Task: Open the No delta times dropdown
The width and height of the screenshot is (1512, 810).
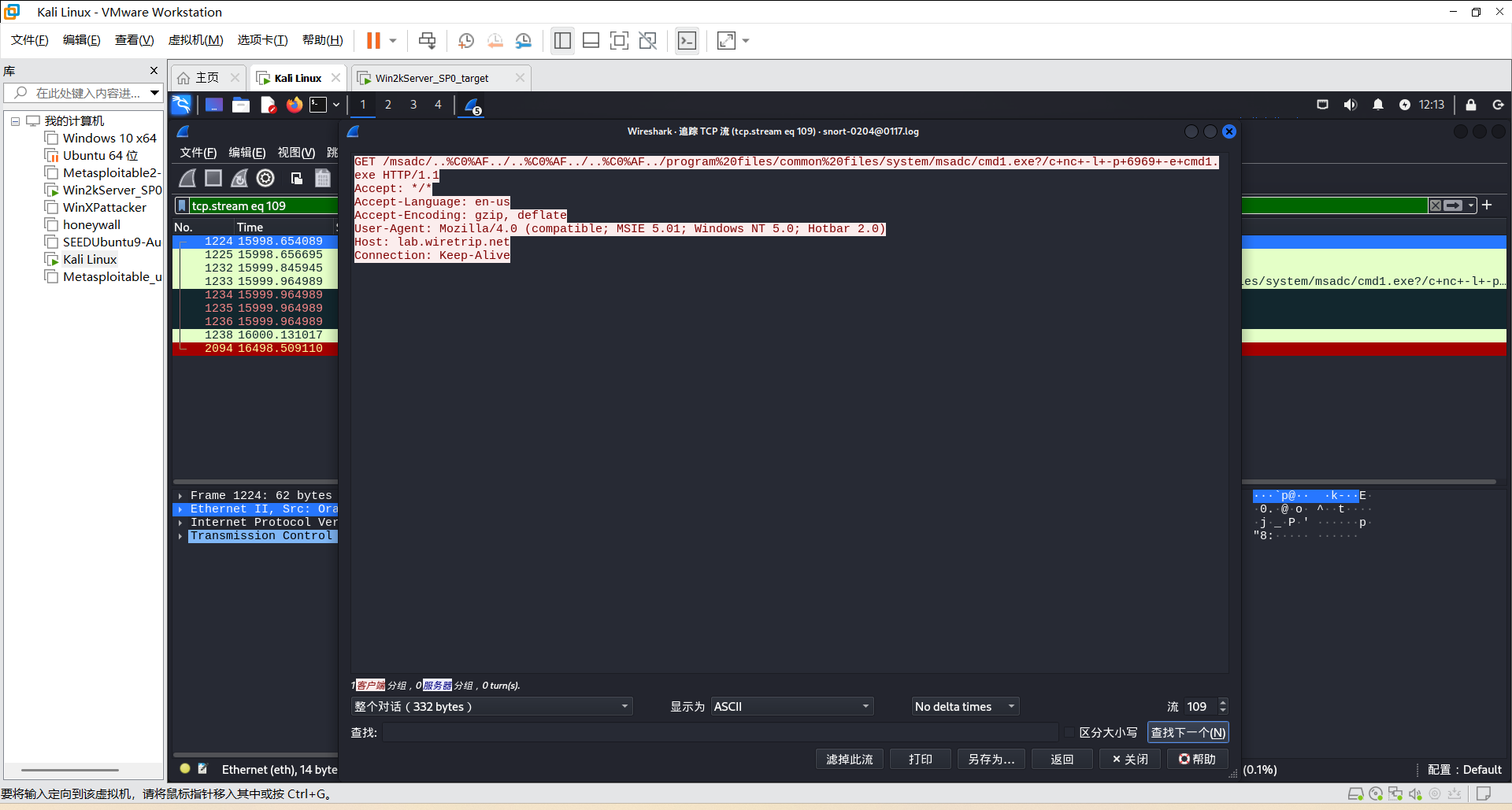Action: coord(965,707)
